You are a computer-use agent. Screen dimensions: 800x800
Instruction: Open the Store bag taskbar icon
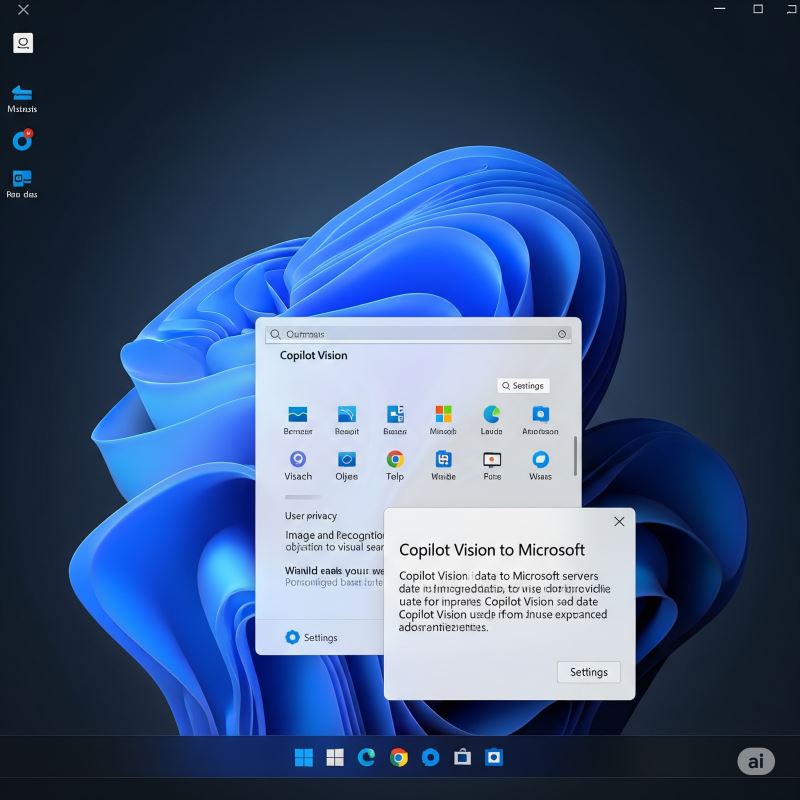(x=462, y=757)
